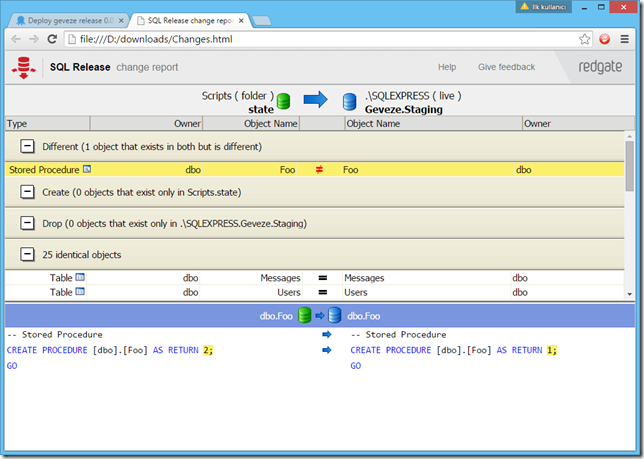This screenshot has height=459, width=644.
Task: Click the table icon in Messages row
Action: coord(80,277)
